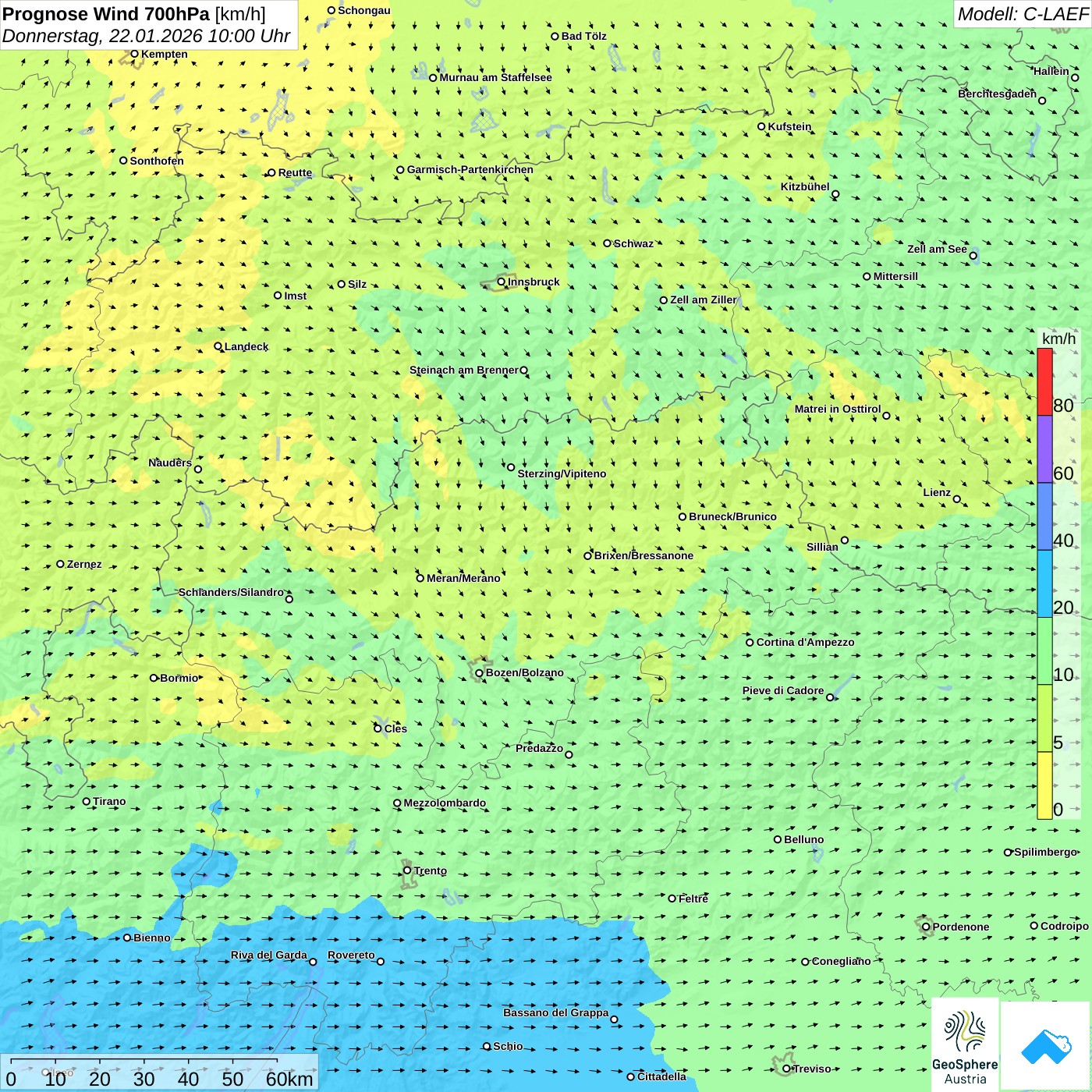
Task: Click the 'Steinach am Brenner' label
Action: (463, 370)
